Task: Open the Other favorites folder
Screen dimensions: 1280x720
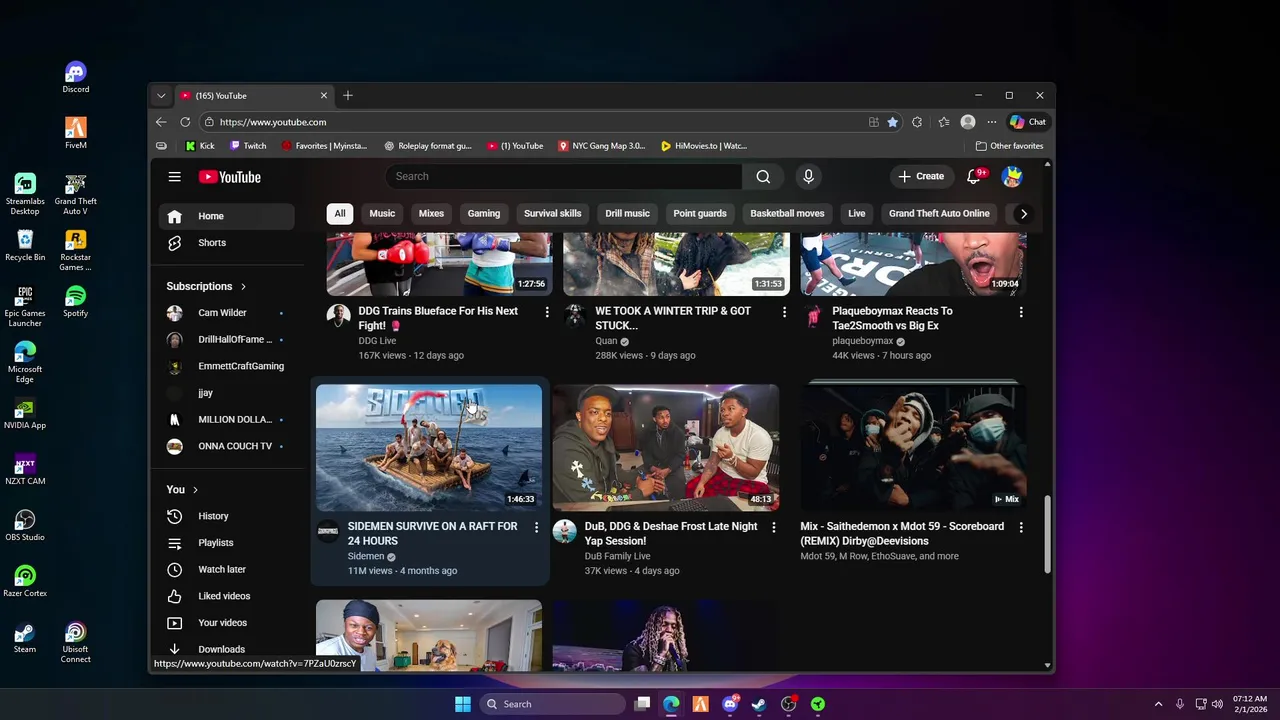Action: [x=1009, y=146]
